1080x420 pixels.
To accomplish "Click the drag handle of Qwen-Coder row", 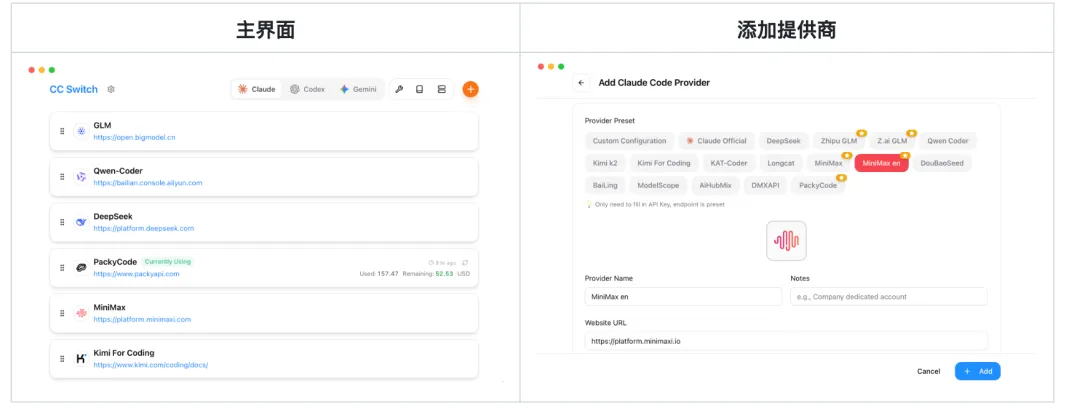I will click(x=62, y=177).
